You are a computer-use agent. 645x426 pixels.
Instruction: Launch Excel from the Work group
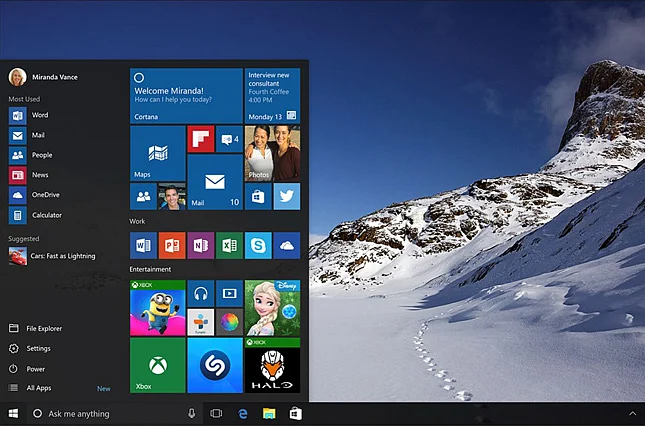coord(230,245)
